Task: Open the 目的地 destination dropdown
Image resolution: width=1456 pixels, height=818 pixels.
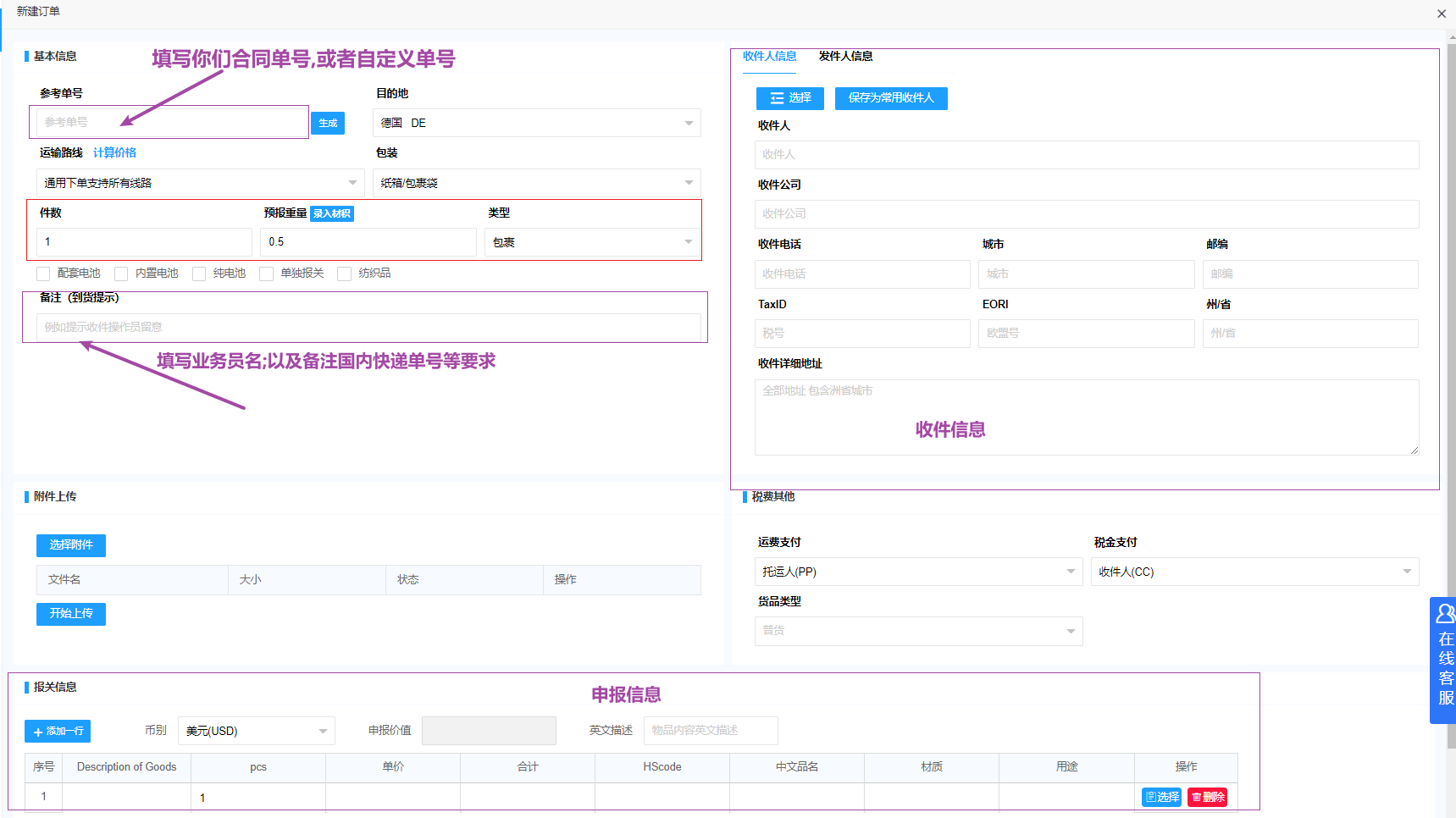Action: (536, 124)
